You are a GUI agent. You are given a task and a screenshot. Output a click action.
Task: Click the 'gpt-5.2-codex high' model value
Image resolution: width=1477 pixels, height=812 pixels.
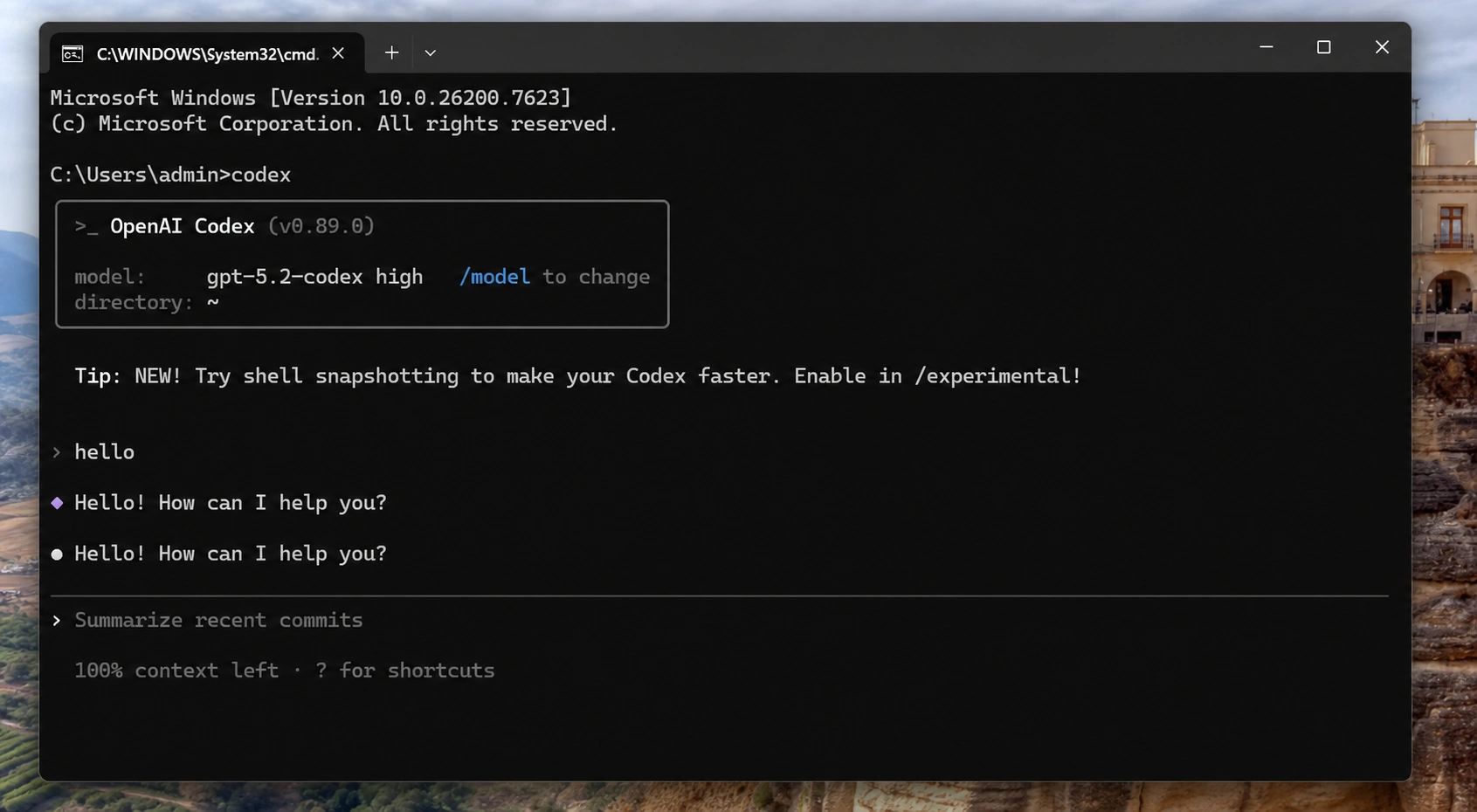point(314,277)
